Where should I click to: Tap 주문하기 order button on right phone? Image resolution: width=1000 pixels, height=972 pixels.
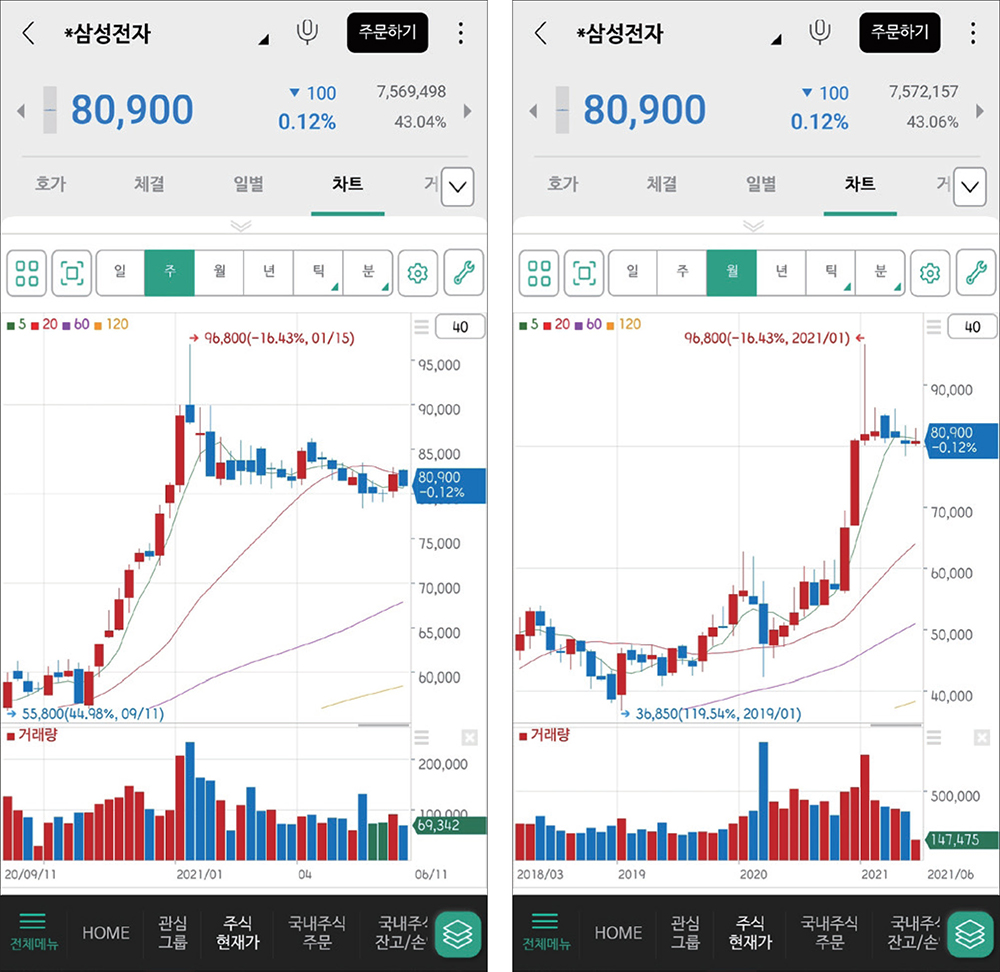[899, 33]
